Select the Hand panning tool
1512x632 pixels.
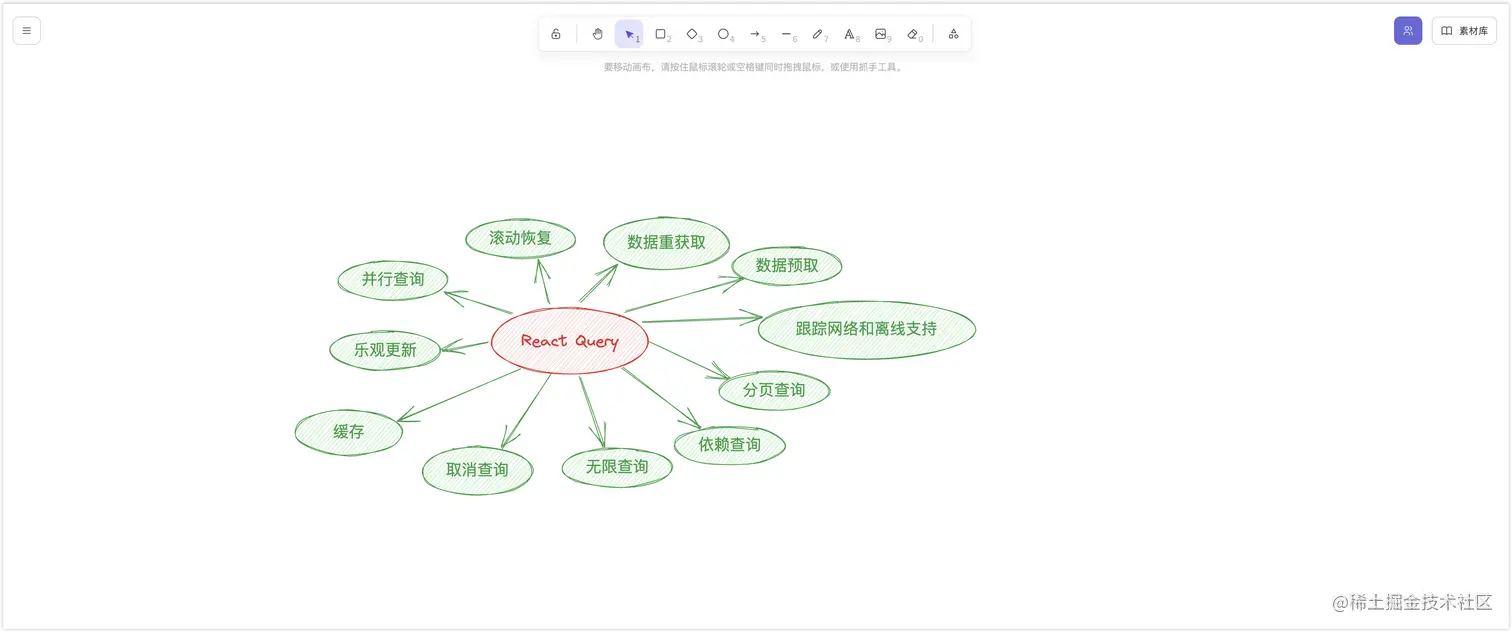coord(597,34)
